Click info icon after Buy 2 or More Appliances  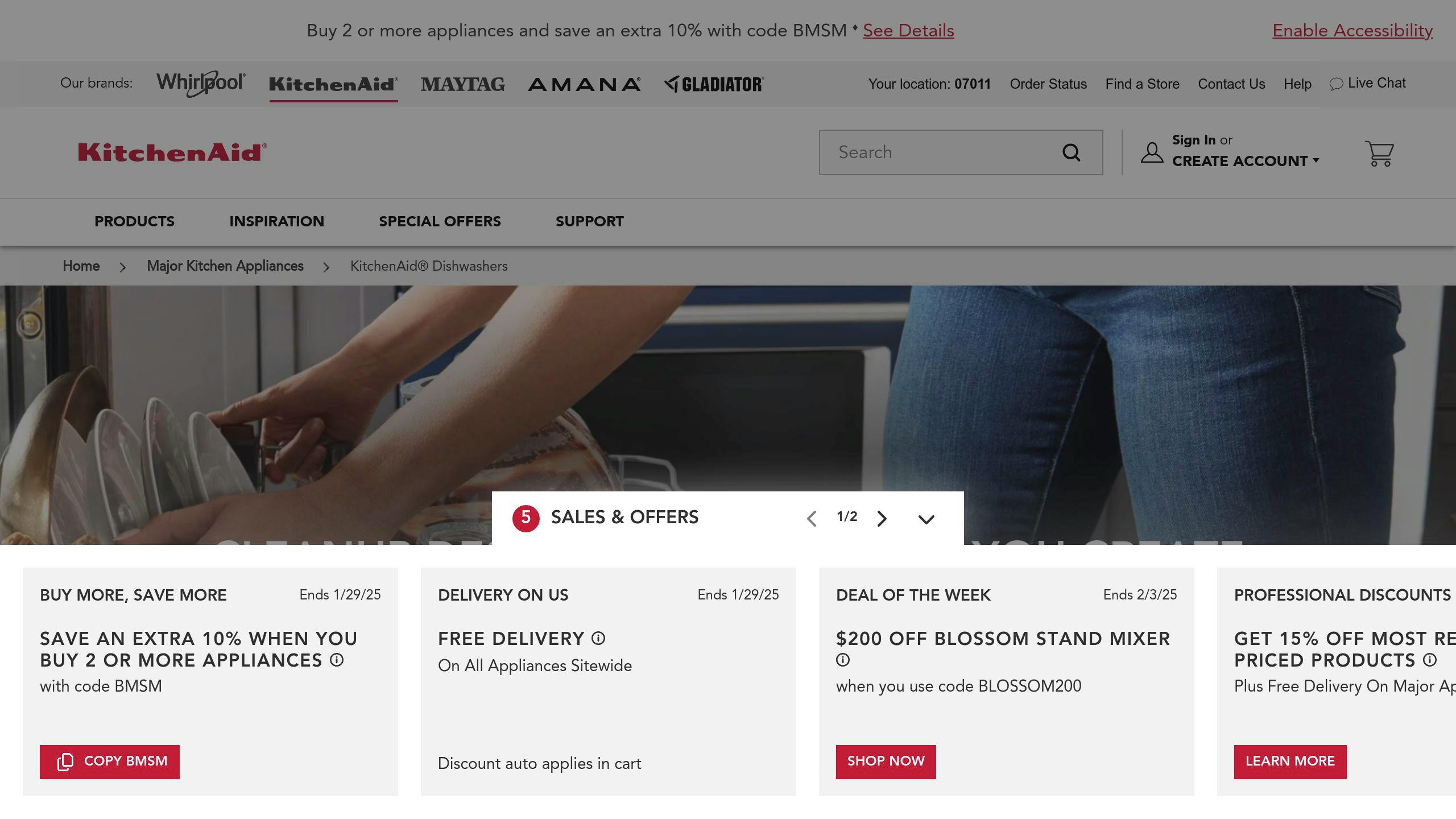tap(337, 660)
